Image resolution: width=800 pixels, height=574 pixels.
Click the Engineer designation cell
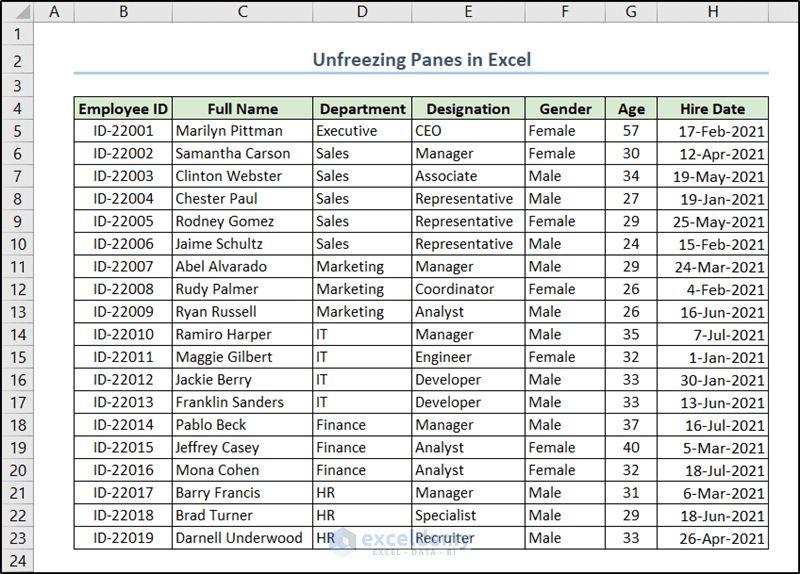pos(467,357)
